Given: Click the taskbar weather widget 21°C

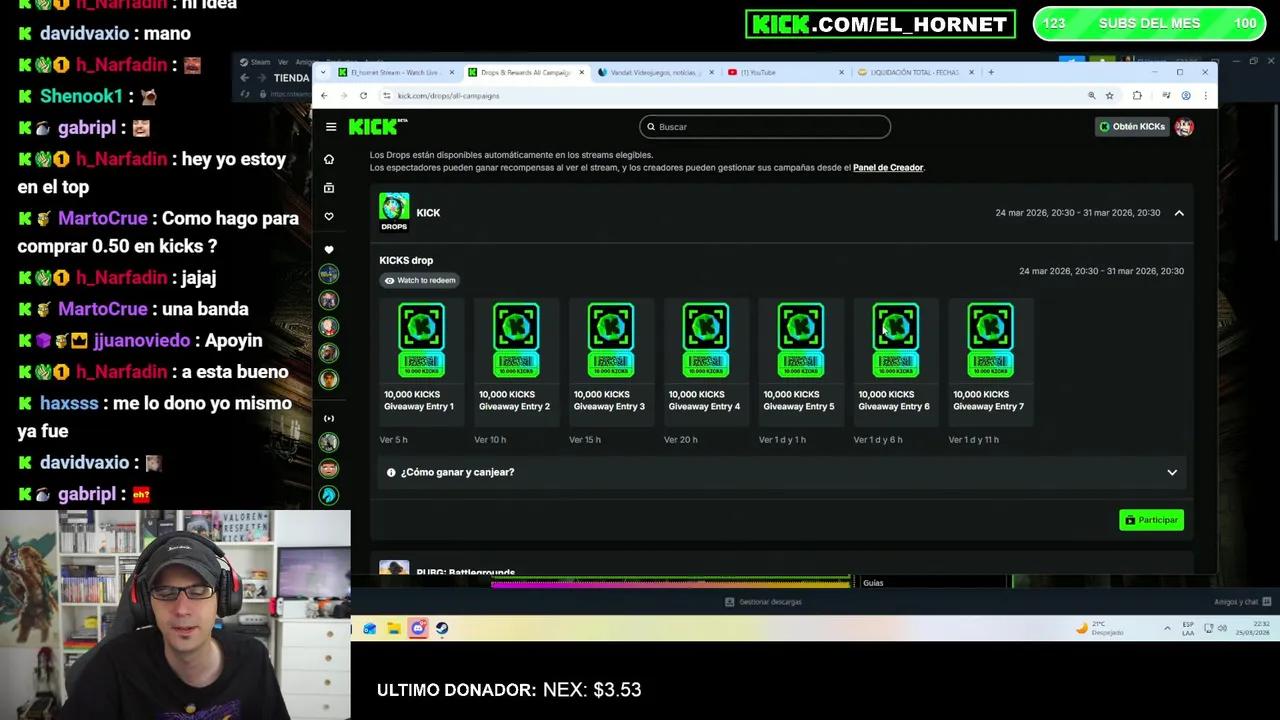Looking at the screenshot, I should (x=1100, y=628).
